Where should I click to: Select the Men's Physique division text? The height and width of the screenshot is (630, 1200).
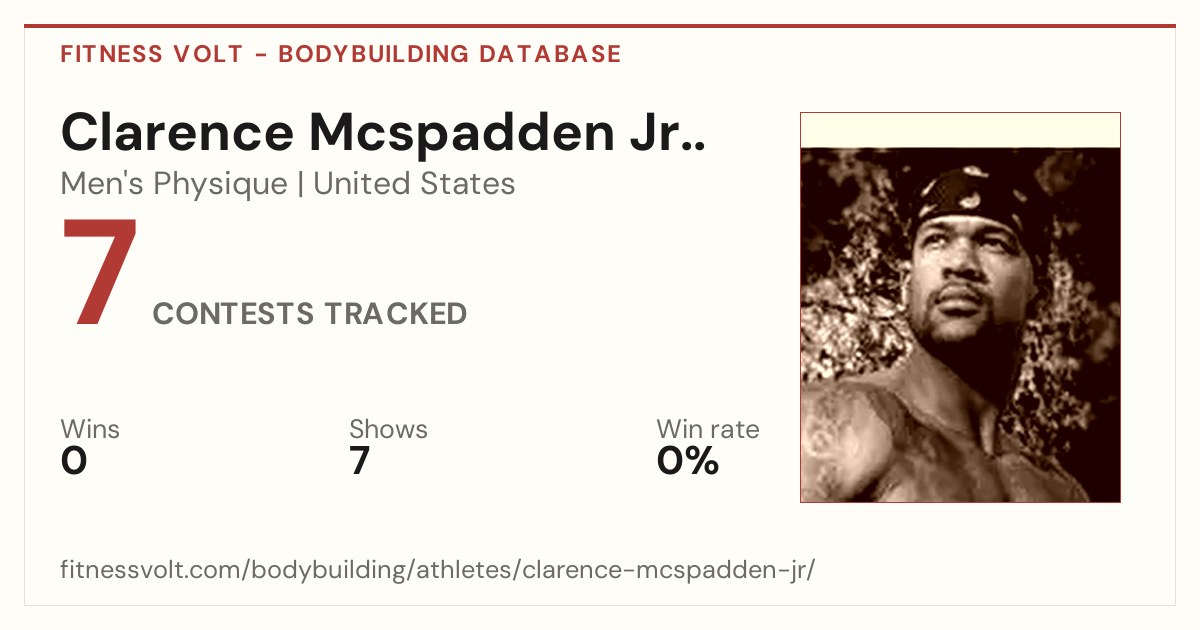click(174, 184)
